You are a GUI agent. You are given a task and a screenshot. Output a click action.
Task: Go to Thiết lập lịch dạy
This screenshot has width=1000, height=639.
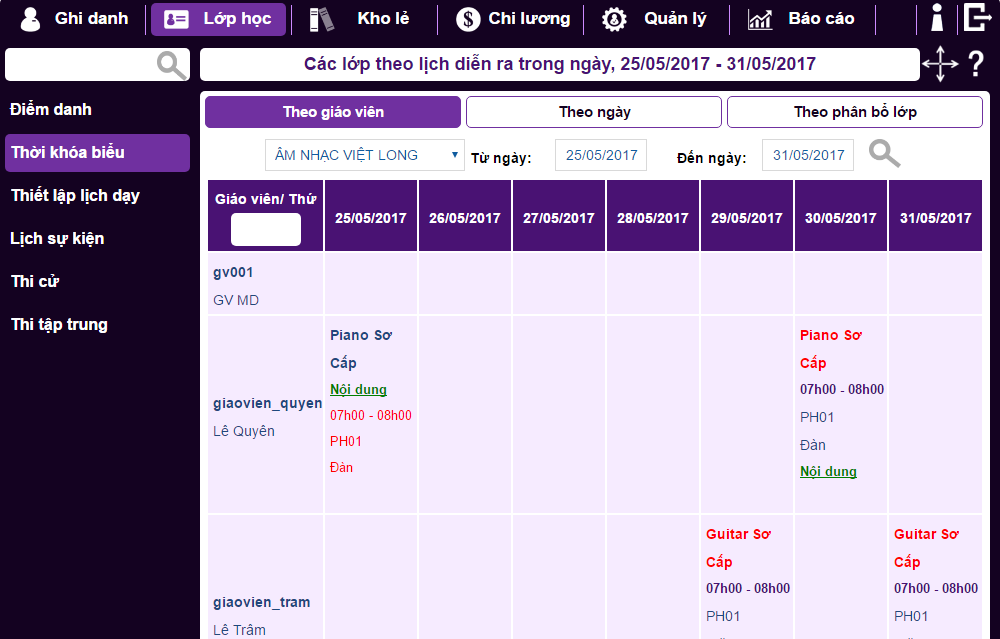coord(75,196)
